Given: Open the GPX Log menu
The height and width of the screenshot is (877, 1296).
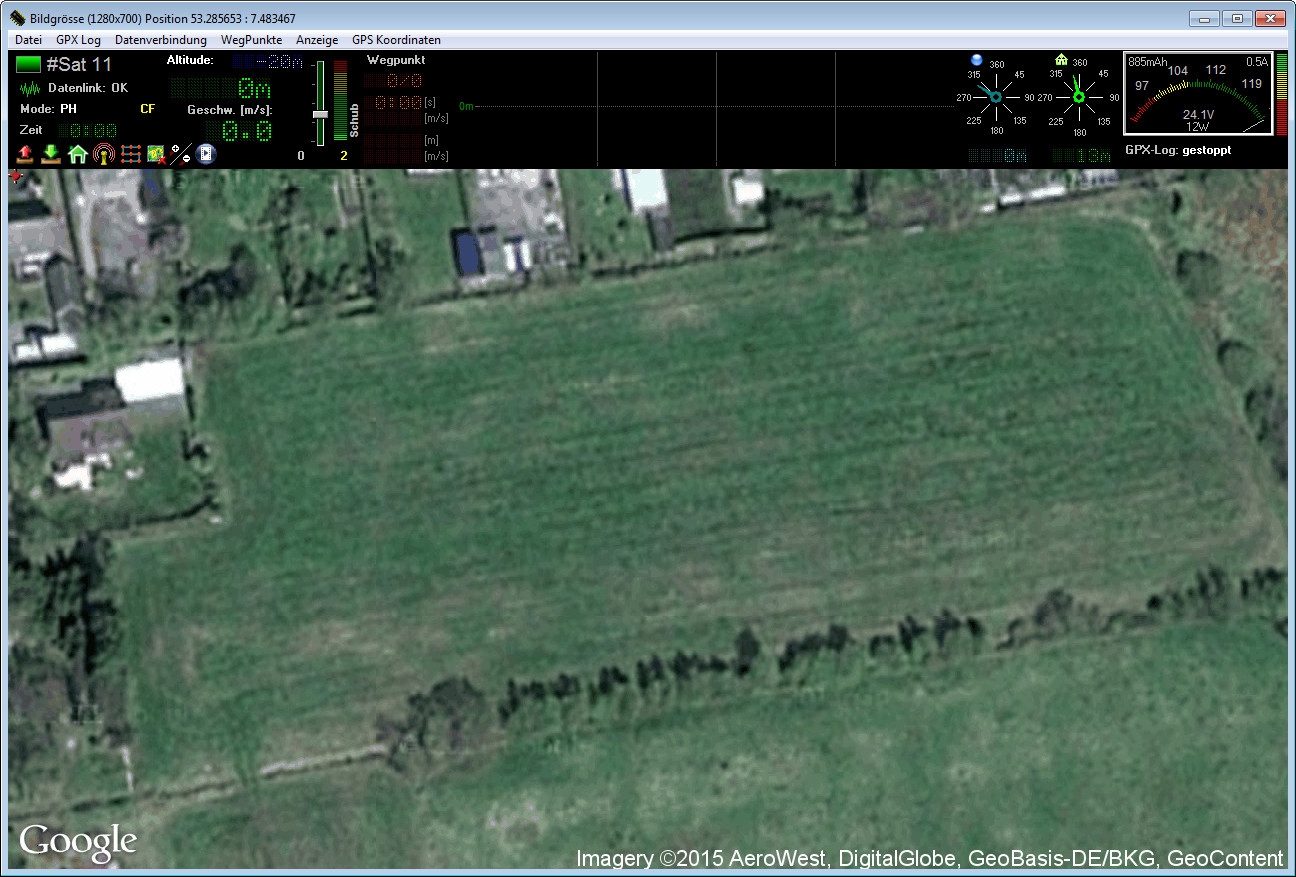Looking at the screenshot, I should coord(78,40).
